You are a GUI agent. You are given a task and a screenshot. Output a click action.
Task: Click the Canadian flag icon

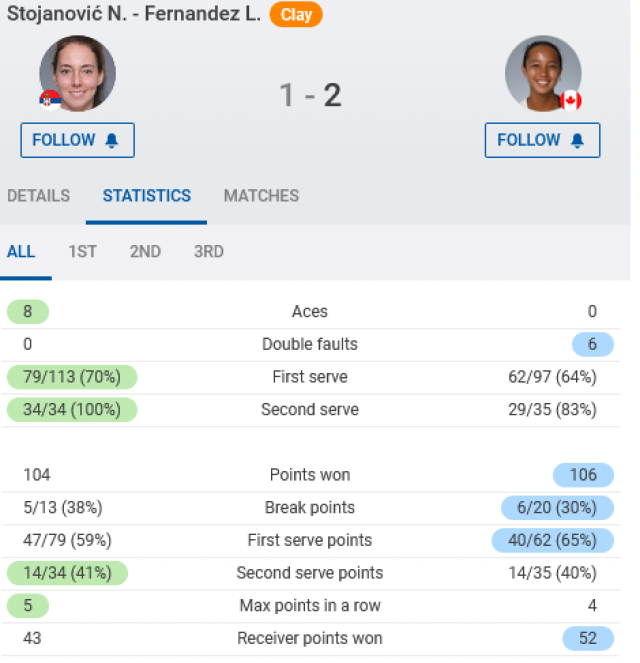tap(571, 100)
